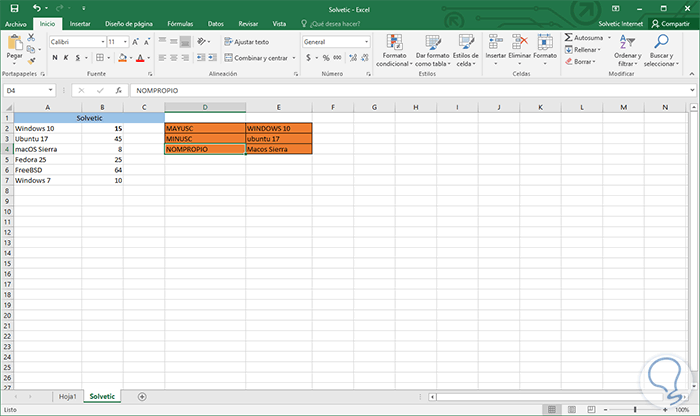Click the Cut scissors icon
This screenshot has width=700, height=416.
(31, 37)
